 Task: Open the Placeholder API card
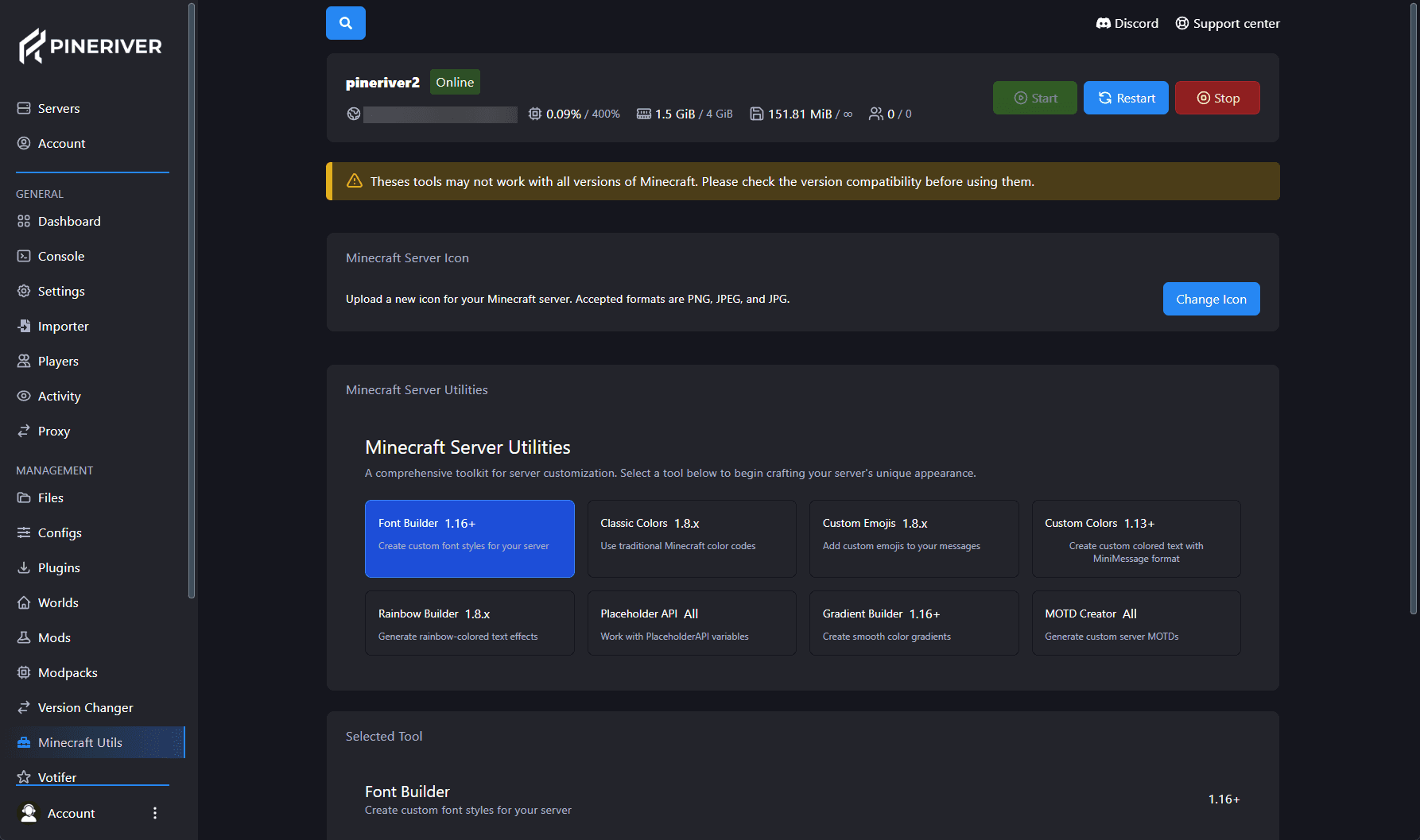692,623
